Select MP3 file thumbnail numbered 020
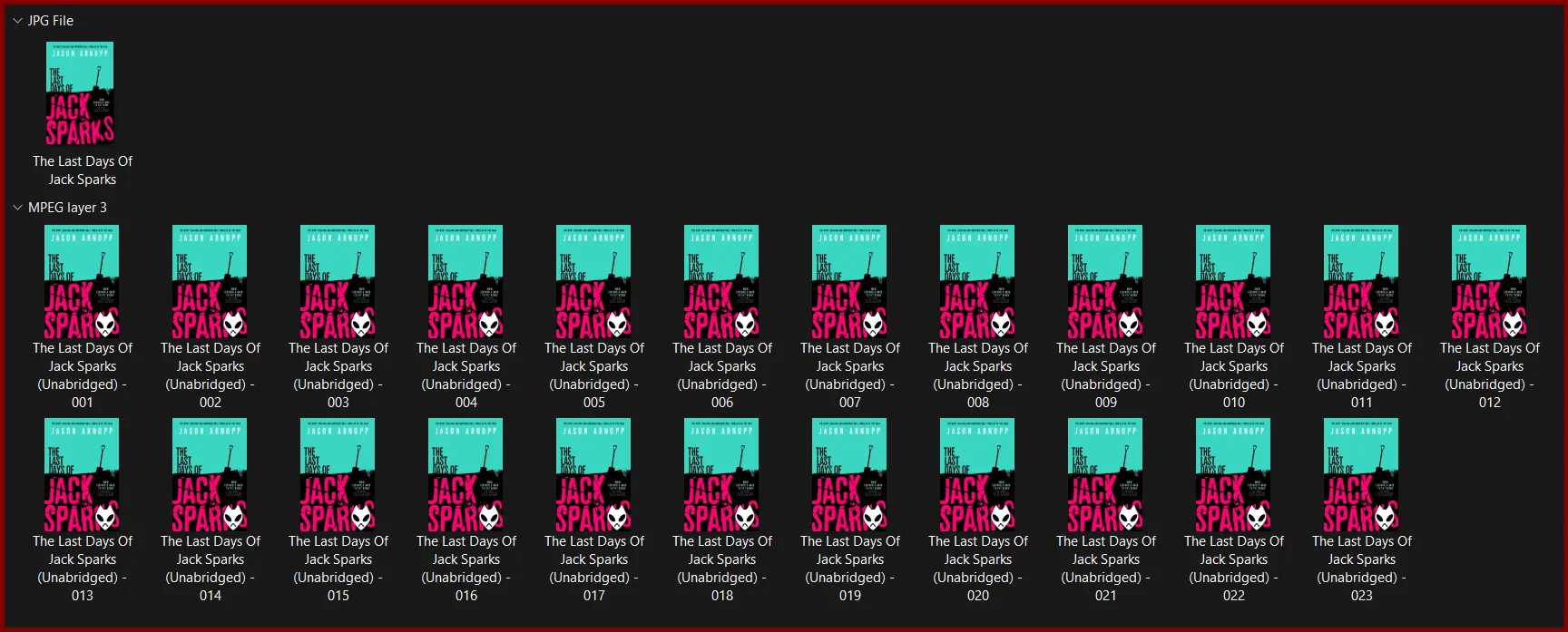 [x=978, y=474]
